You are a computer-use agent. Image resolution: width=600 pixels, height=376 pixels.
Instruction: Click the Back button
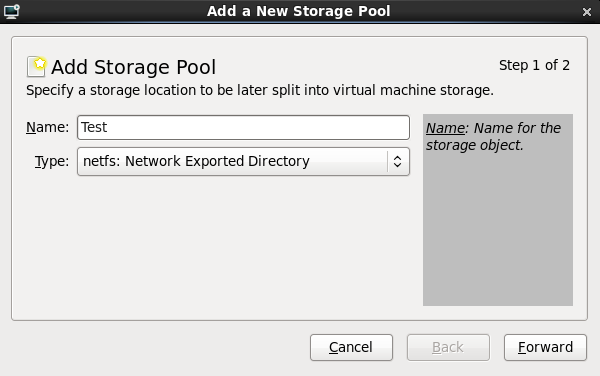448,347
